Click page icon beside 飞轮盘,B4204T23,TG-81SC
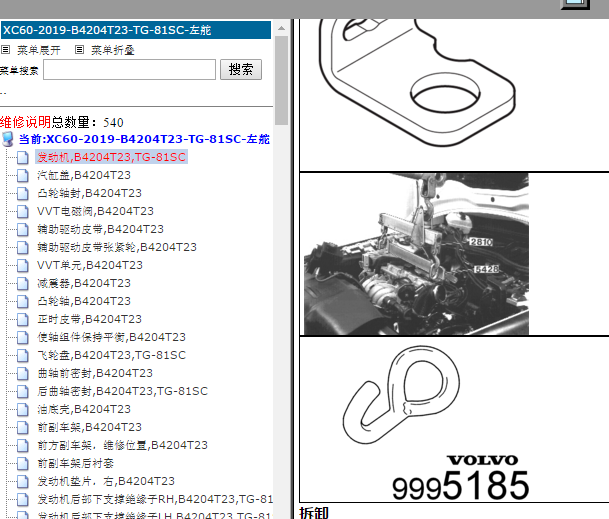This screenshot has height=519, width=609. 23,355
